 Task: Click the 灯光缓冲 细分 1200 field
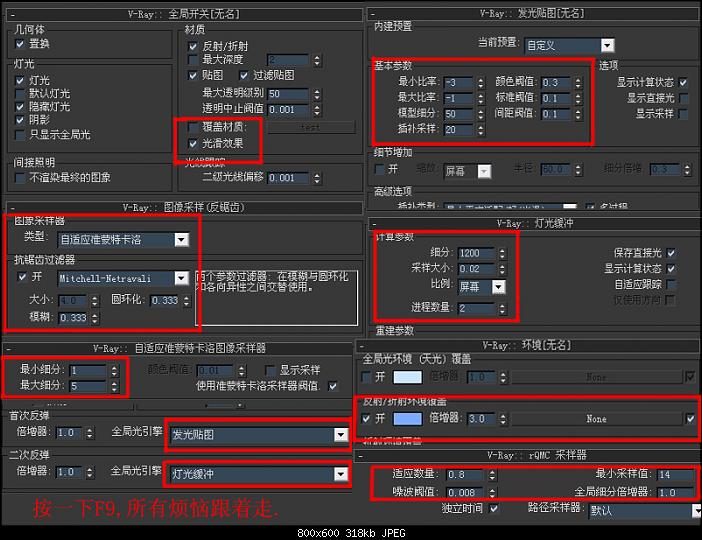[x=477, y=253]
